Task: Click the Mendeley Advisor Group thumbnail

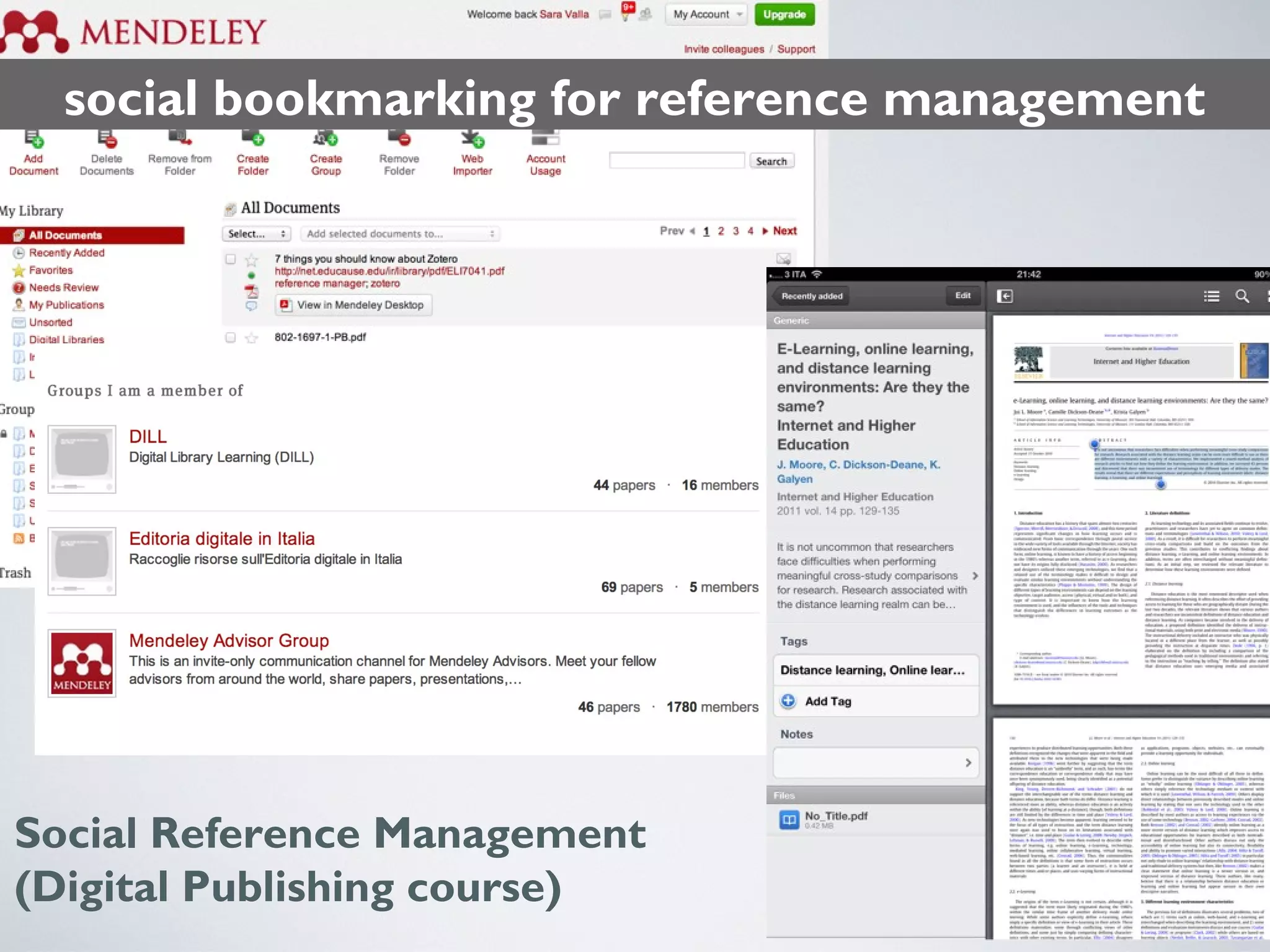Action: pyautogui.click(x=82, y=663)
